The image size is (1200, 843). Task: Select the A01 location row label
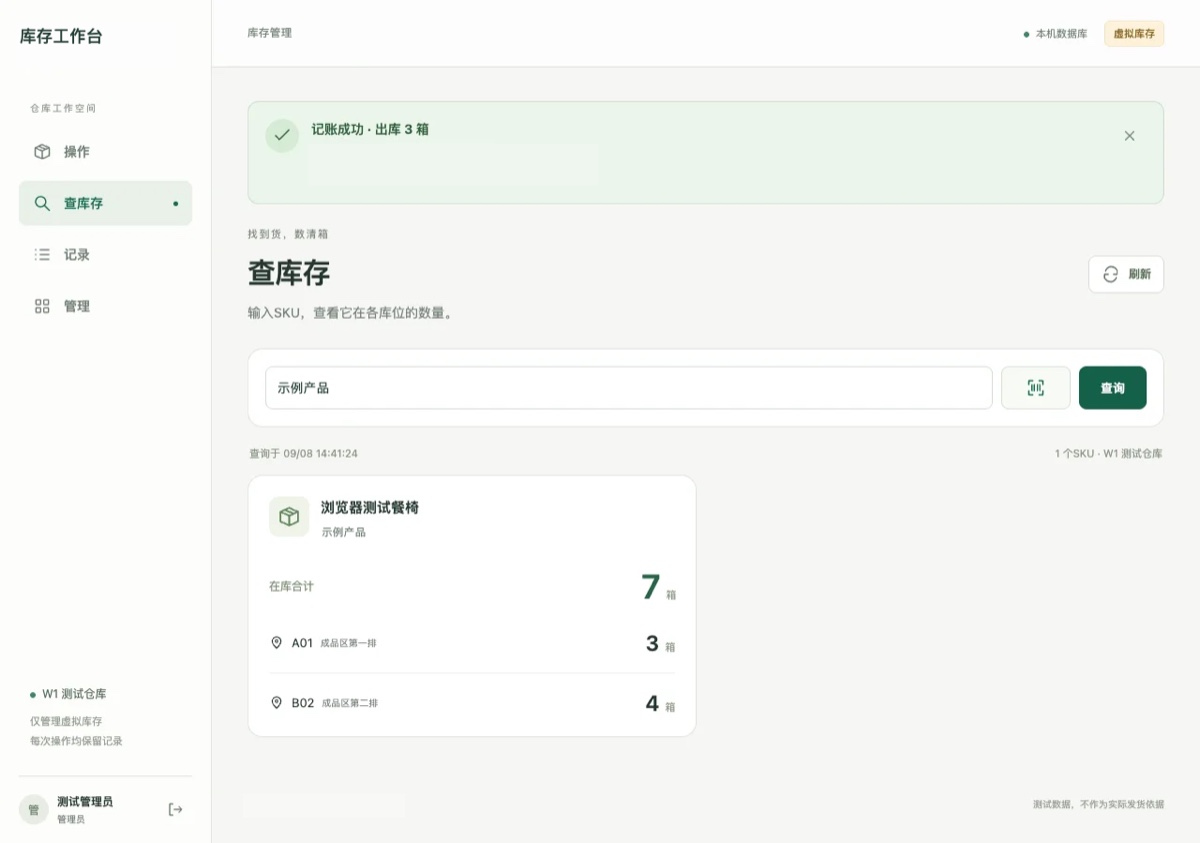(302, 643)
